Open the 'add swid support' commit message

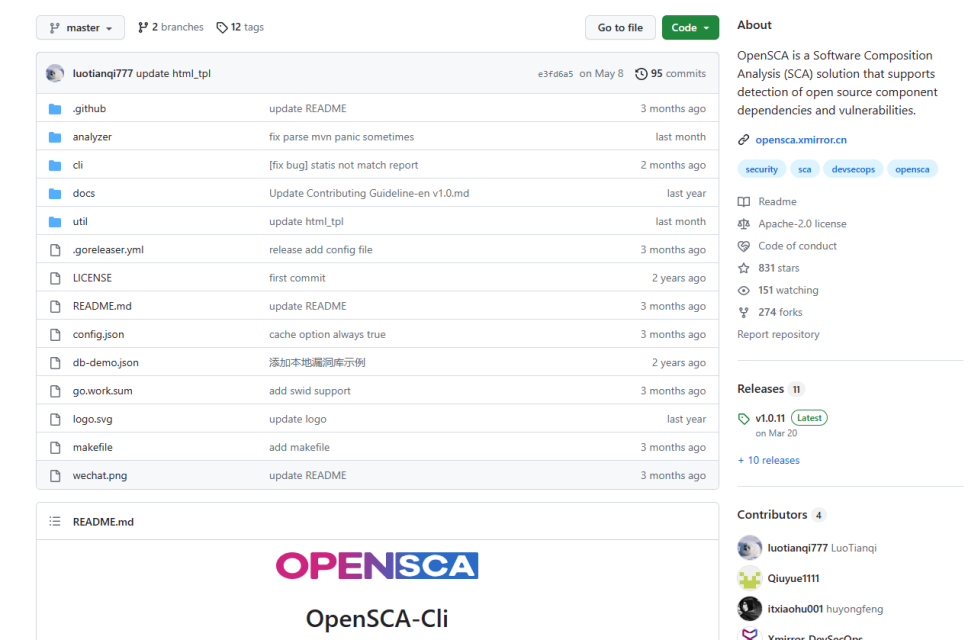310,391
